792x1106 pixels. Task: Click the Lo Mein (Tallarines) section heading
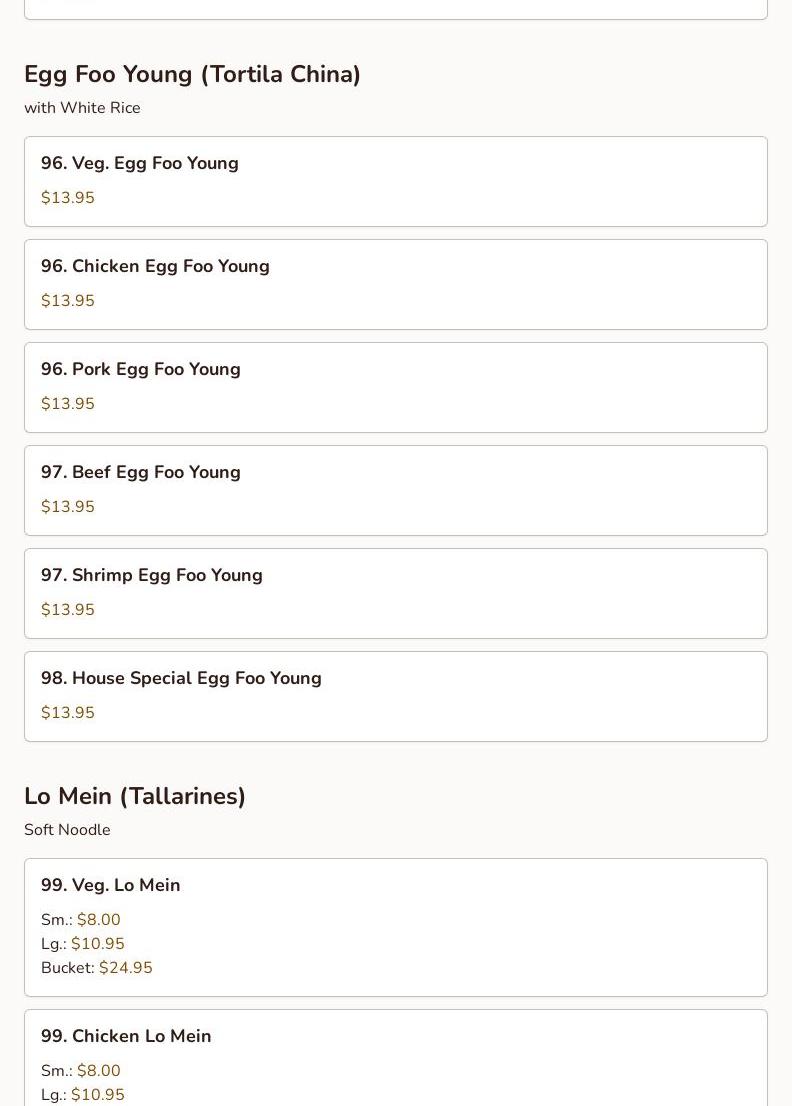point(135,797)
